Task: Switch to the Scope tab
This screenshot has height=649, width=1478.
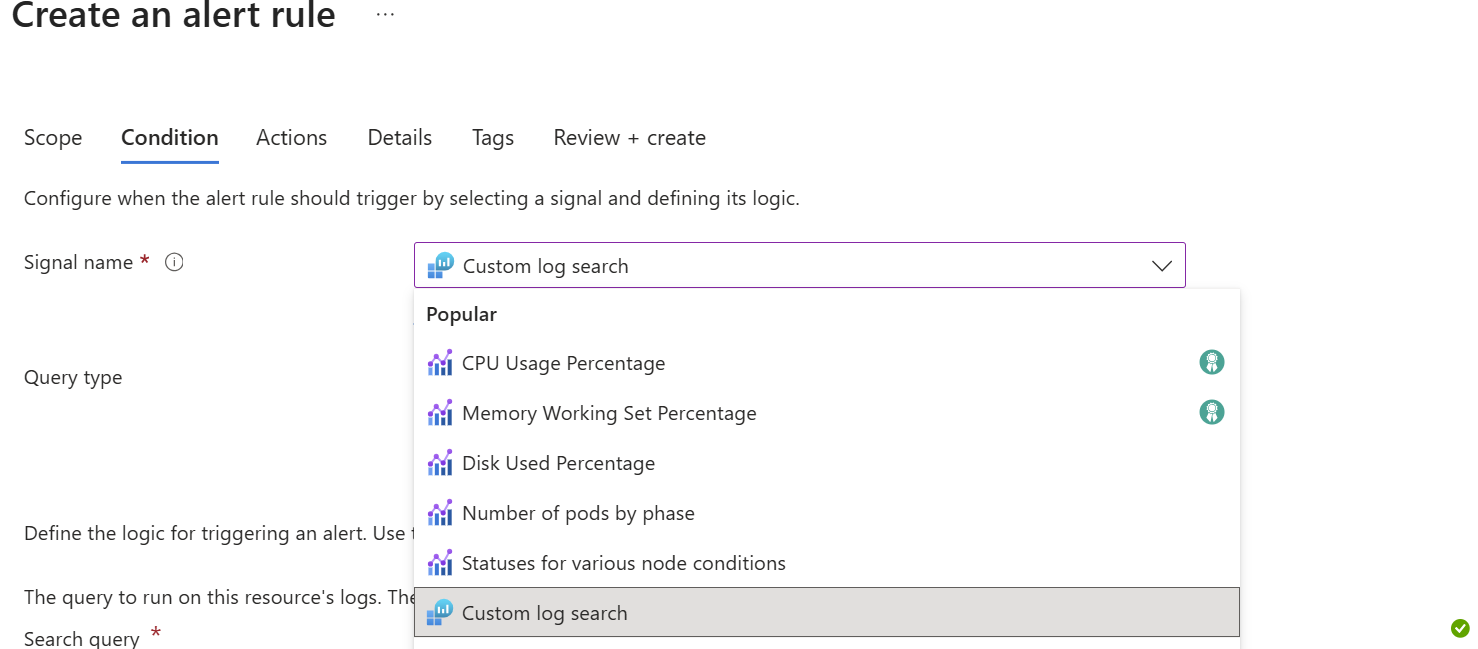Action: click(52, 137)
